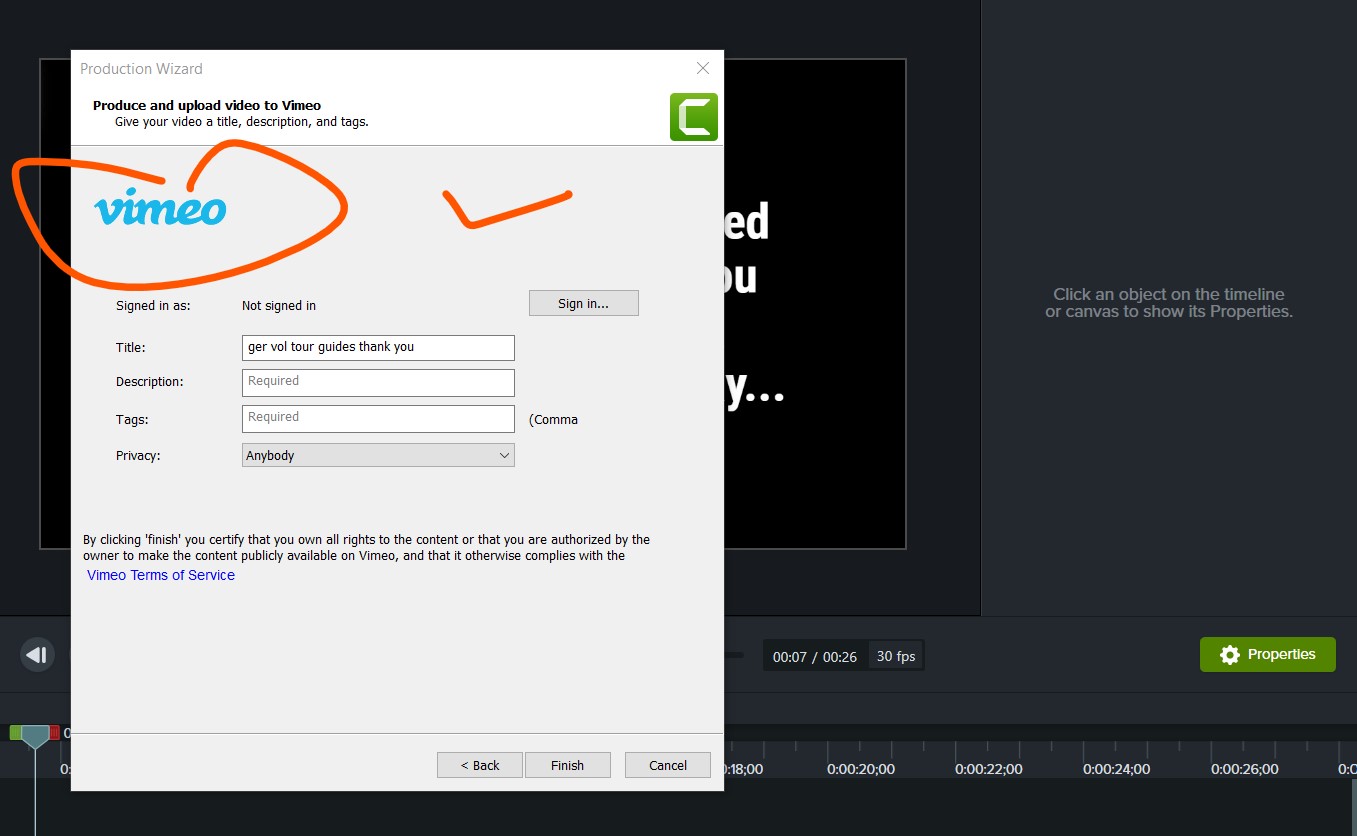This screenshot has width=1357, height=836.
Task: Cancel the Production Wizard
Action: tap(667, 765)
